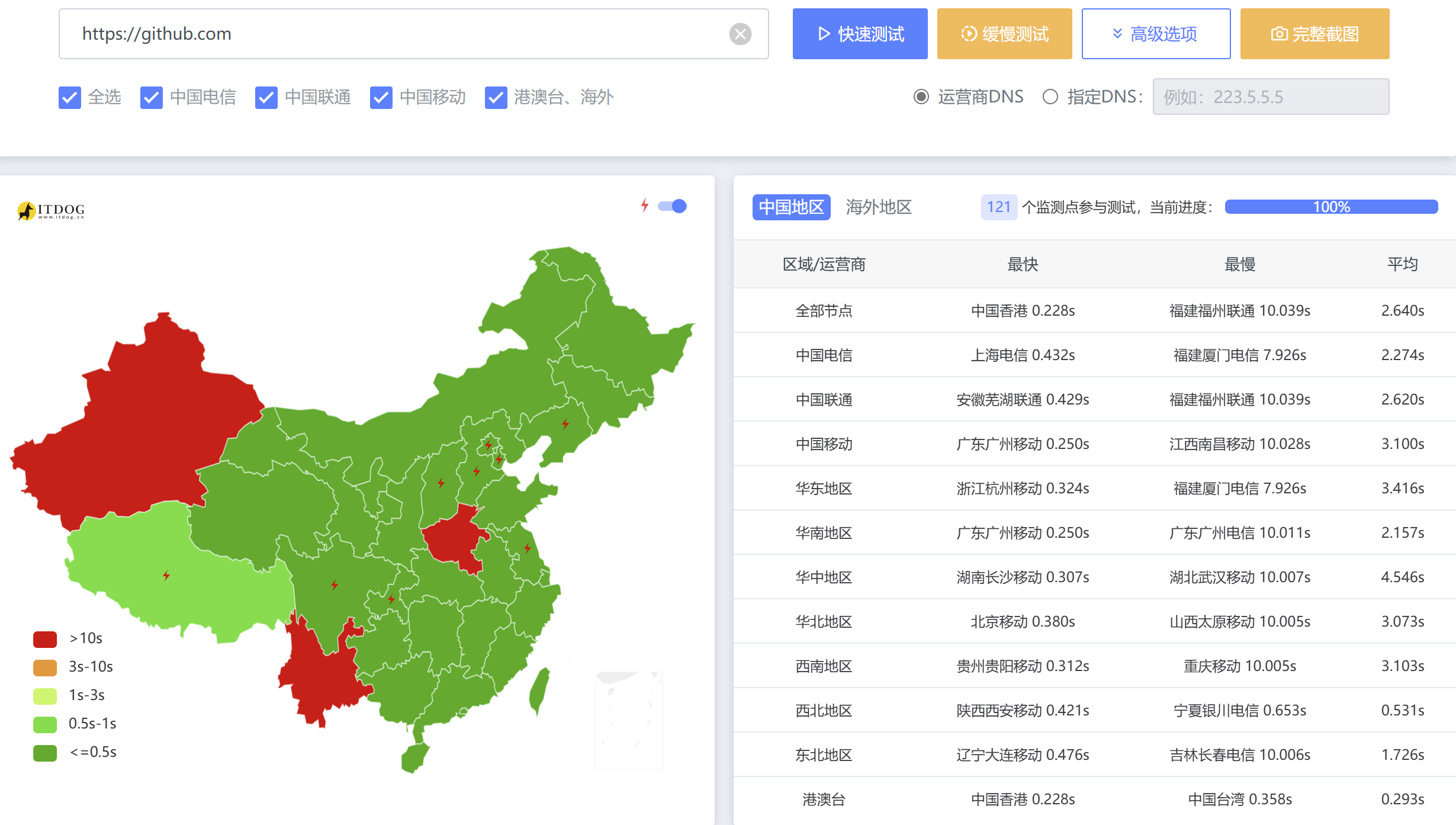The width and height of the screenshot is (1456, 825).
Task: Expand the 高级选项 advanced options
Action: click(x=1156, y=34)
